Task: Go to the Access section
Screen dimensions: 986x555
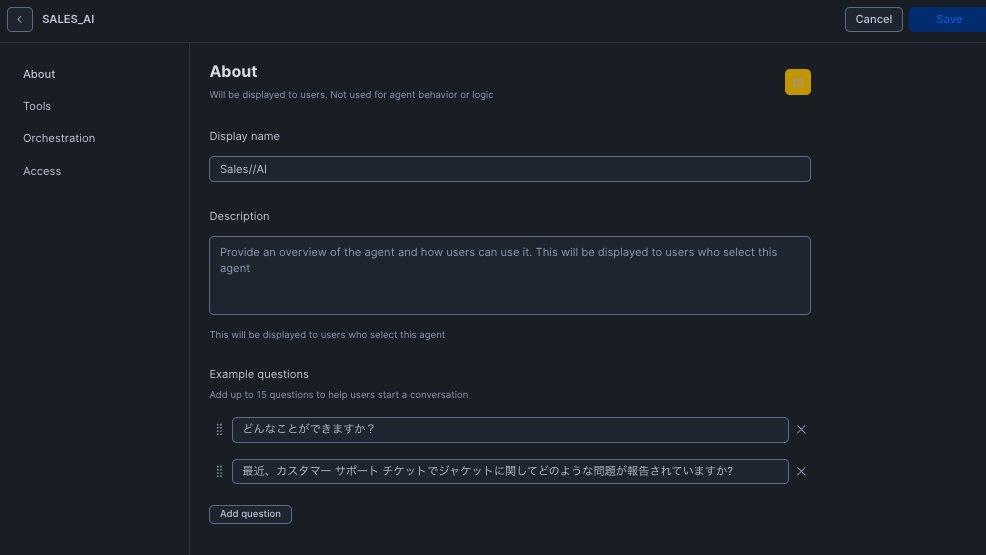Action: coord(42,171)
